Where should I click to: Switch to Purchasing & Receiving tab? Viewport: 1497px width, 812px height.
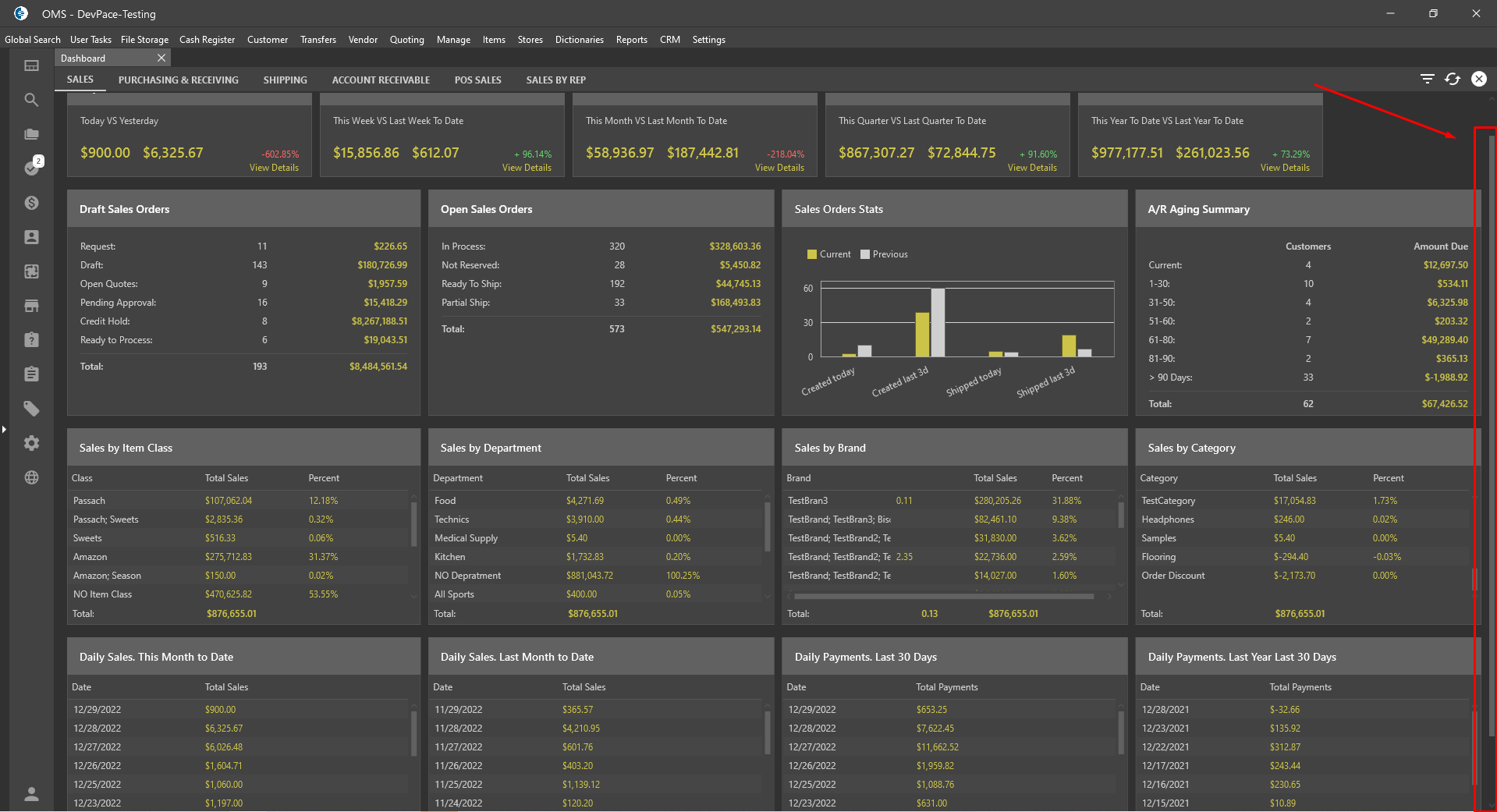pyautogui.click(x=179, y=80)
